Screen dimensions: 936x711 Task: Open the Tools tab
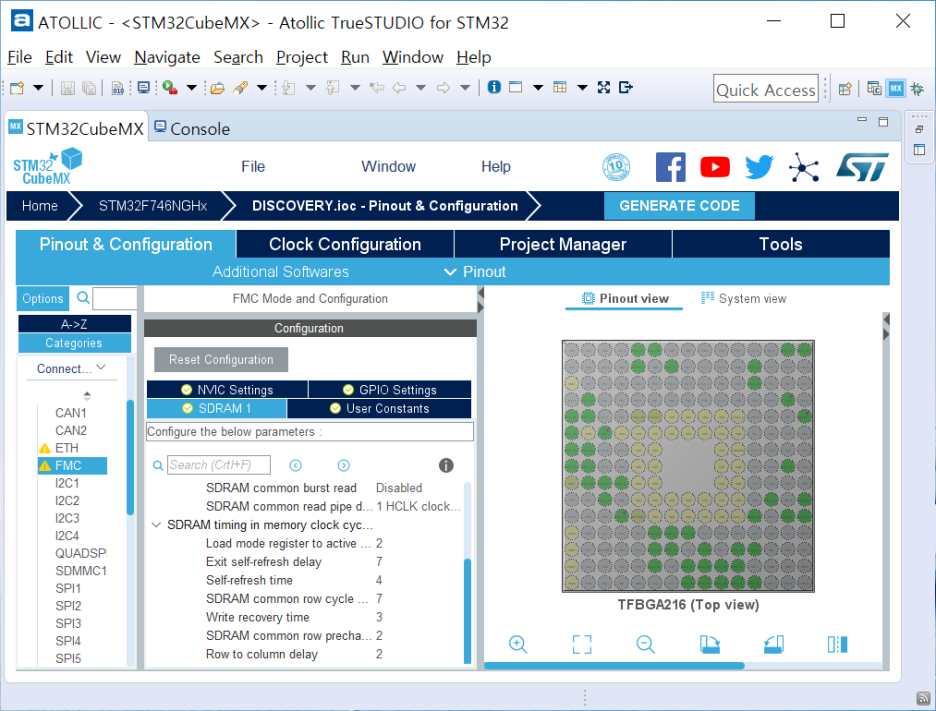click(x=781, y=244)
